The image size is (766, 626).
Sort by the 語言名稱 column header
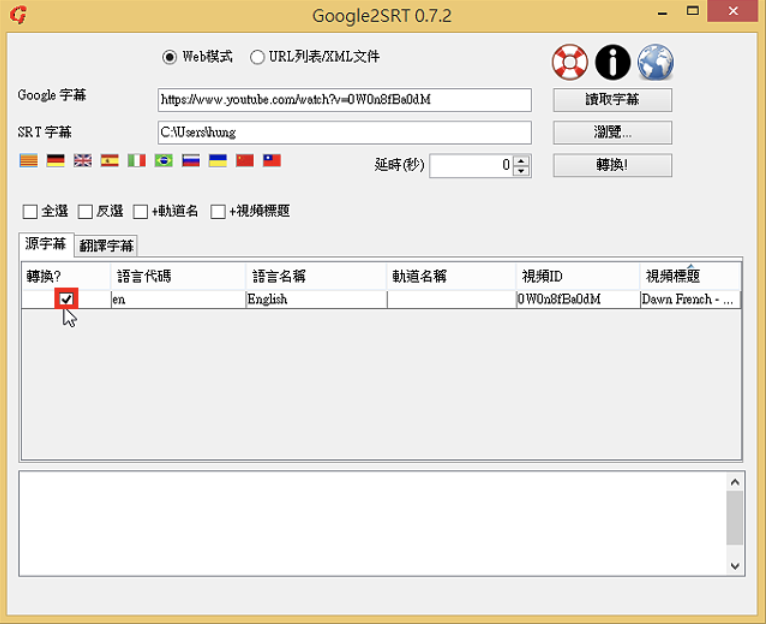coord(316,276)
